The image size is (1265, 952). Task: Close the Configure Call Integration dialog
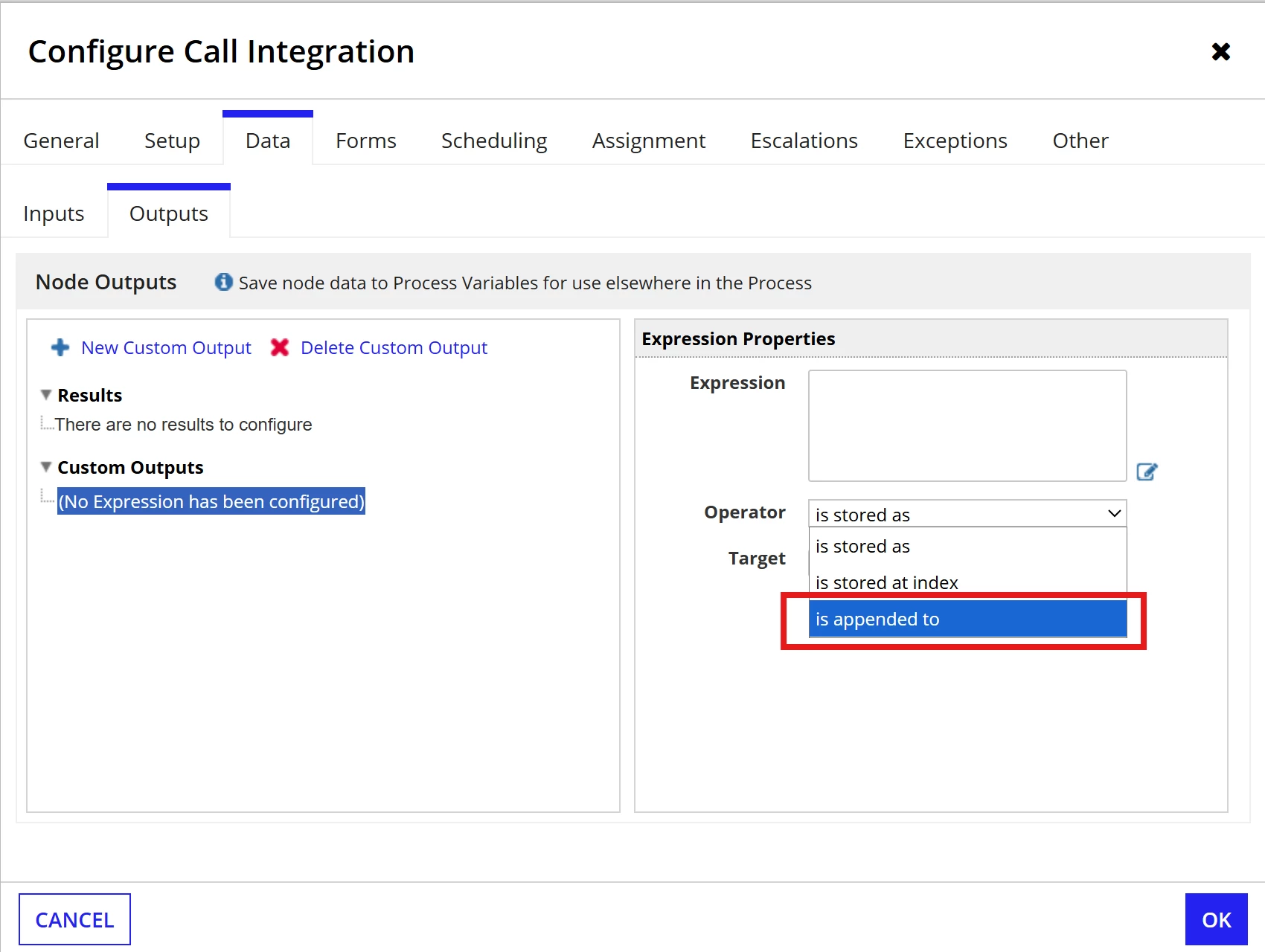(x=1220, y=51)
